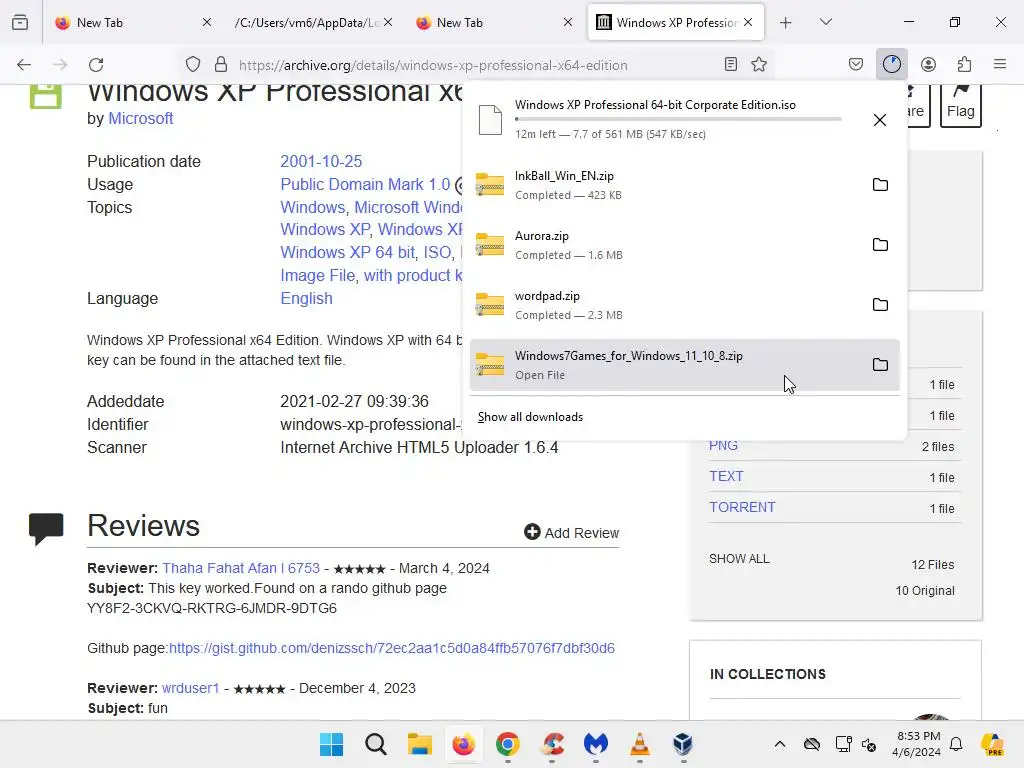The image size is (1024, 768).
Task: Open taskbar Search
Action: click(x=376, y=744)
